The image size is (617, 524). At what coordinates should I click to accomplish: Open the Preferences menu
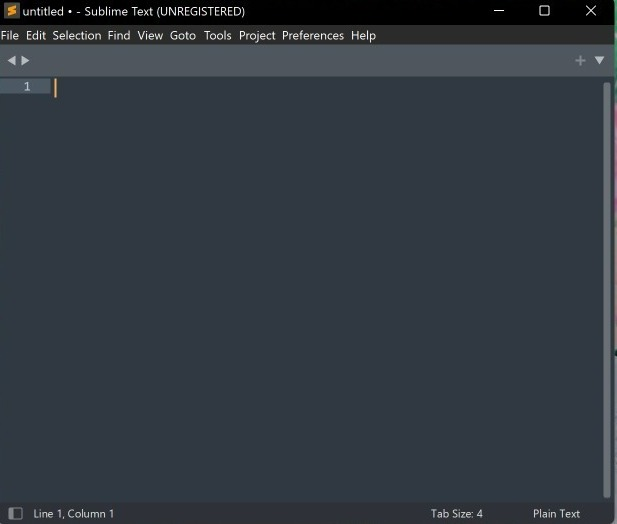(x=313, y=35)
